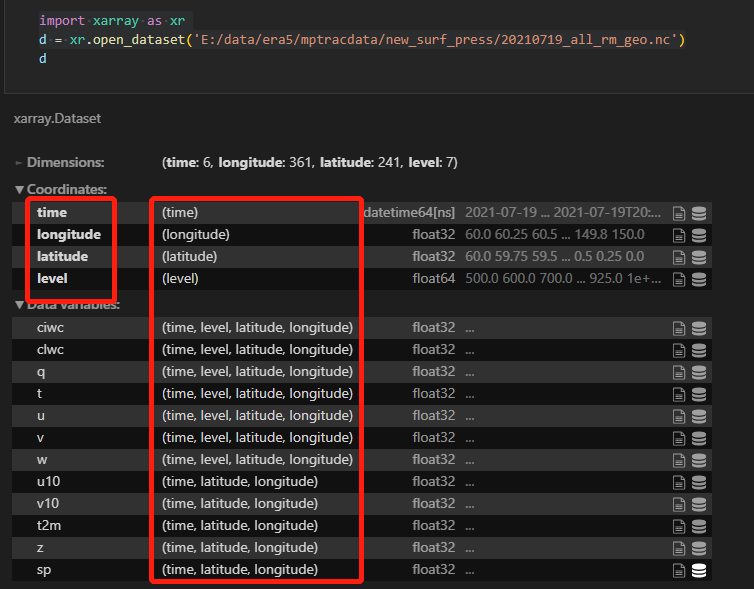Click attributes document icon for variable w
This screenshot has height=589, width=754.
pos(679,460)
